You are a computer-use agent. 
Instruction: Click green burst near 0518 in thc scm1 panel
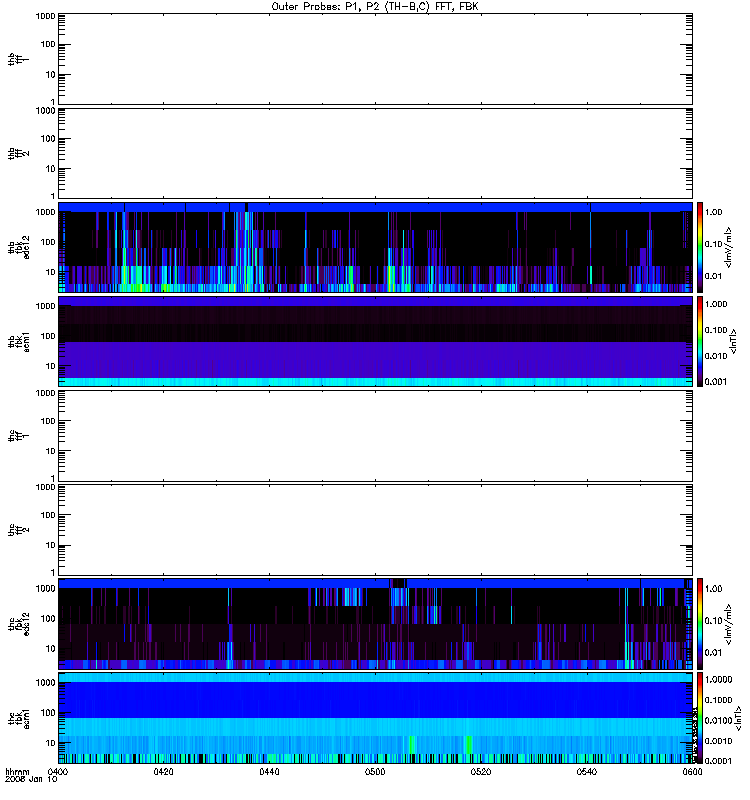[x=468, y=745]
